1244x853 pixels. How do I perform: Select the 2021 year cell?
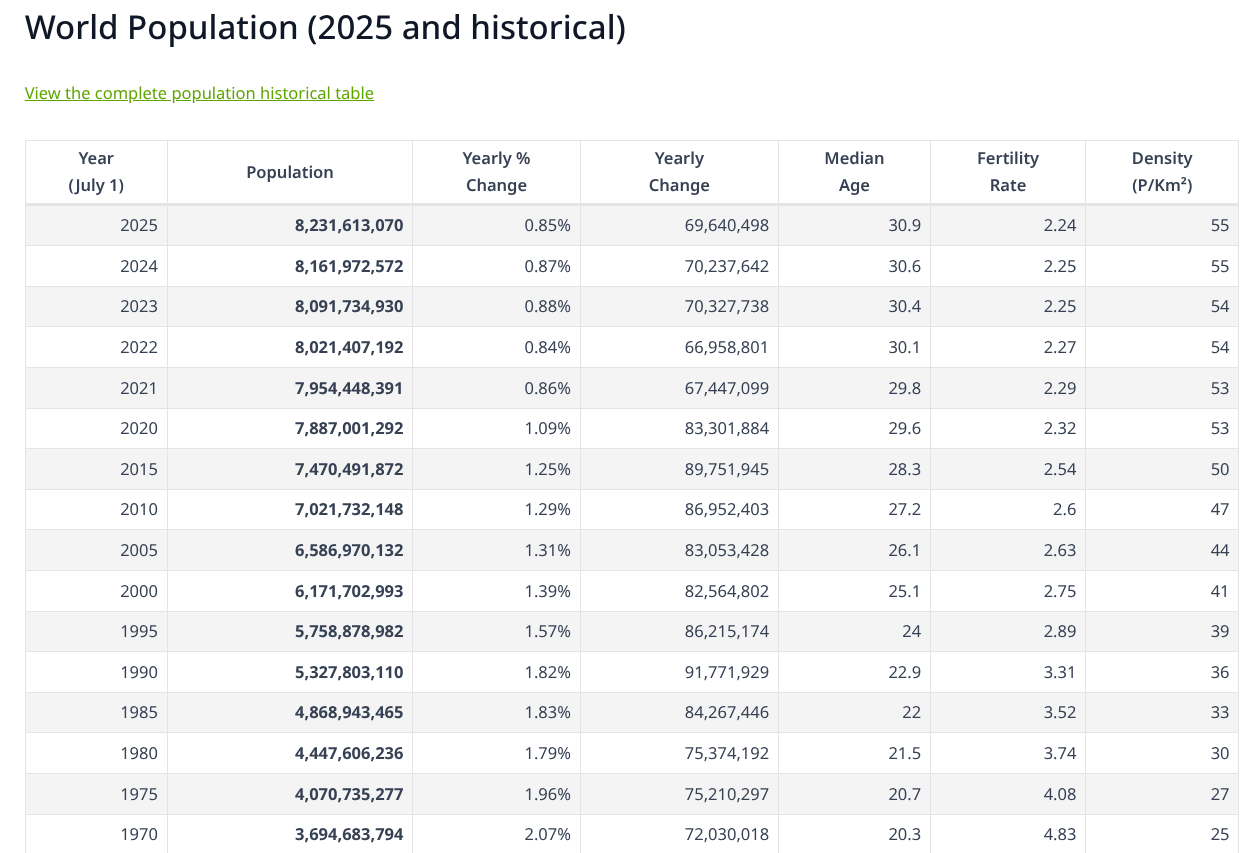coord(96,388)
